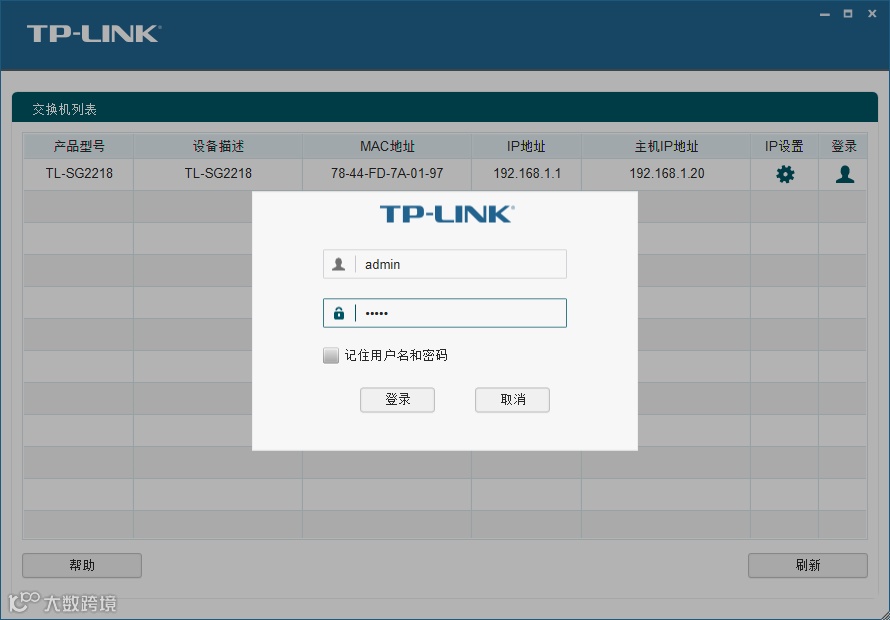Click the MAC地址 column header

coord(387,146)
